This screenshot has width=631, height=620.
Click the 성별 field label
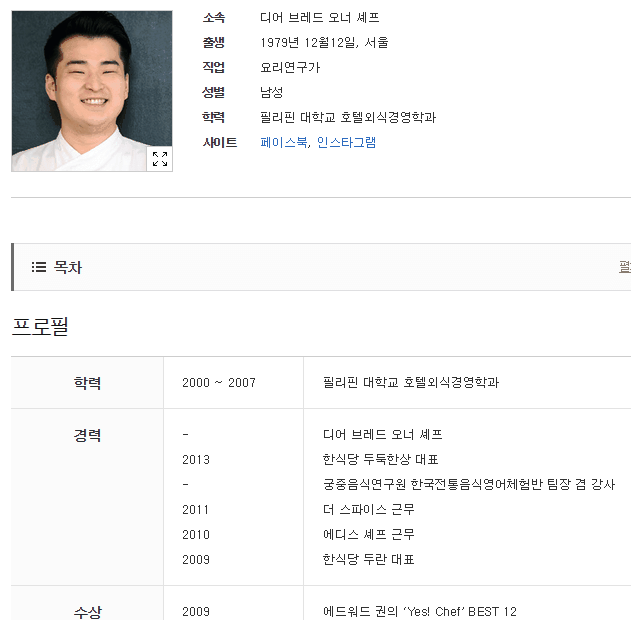coord(214,92)
